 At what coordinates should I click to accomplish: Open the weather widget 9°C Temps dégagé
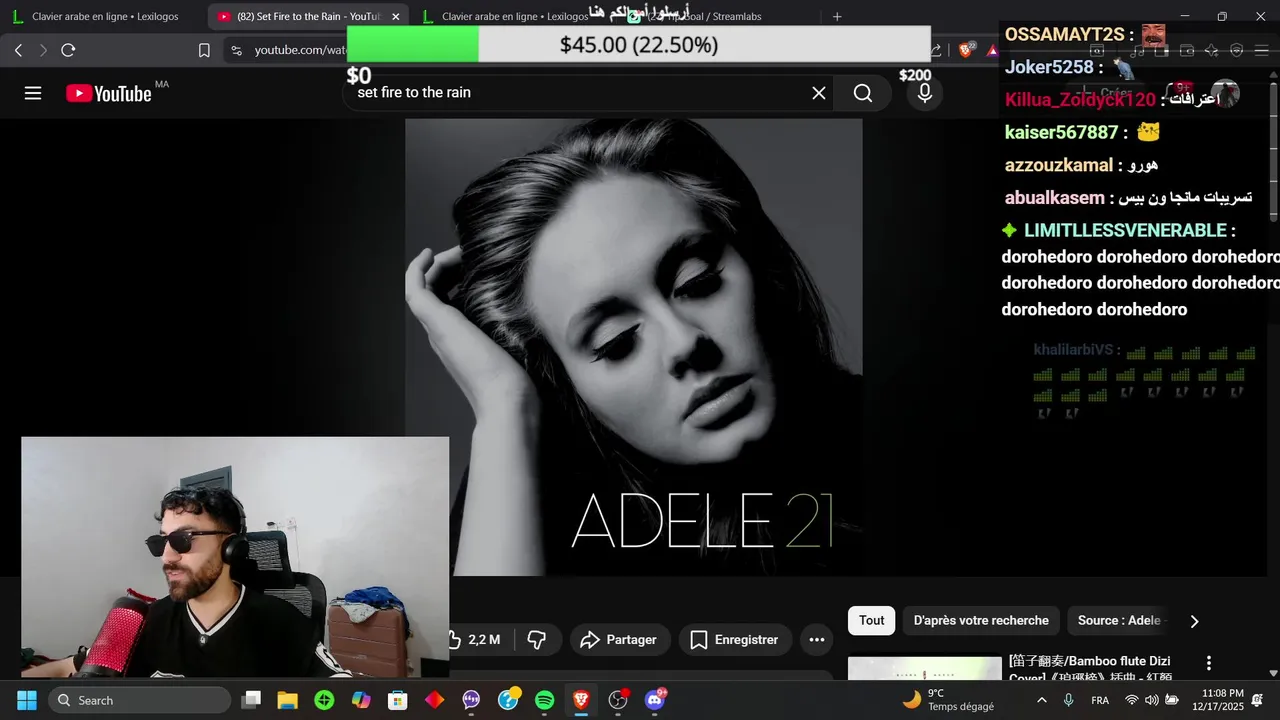click(x=949, y=700)
